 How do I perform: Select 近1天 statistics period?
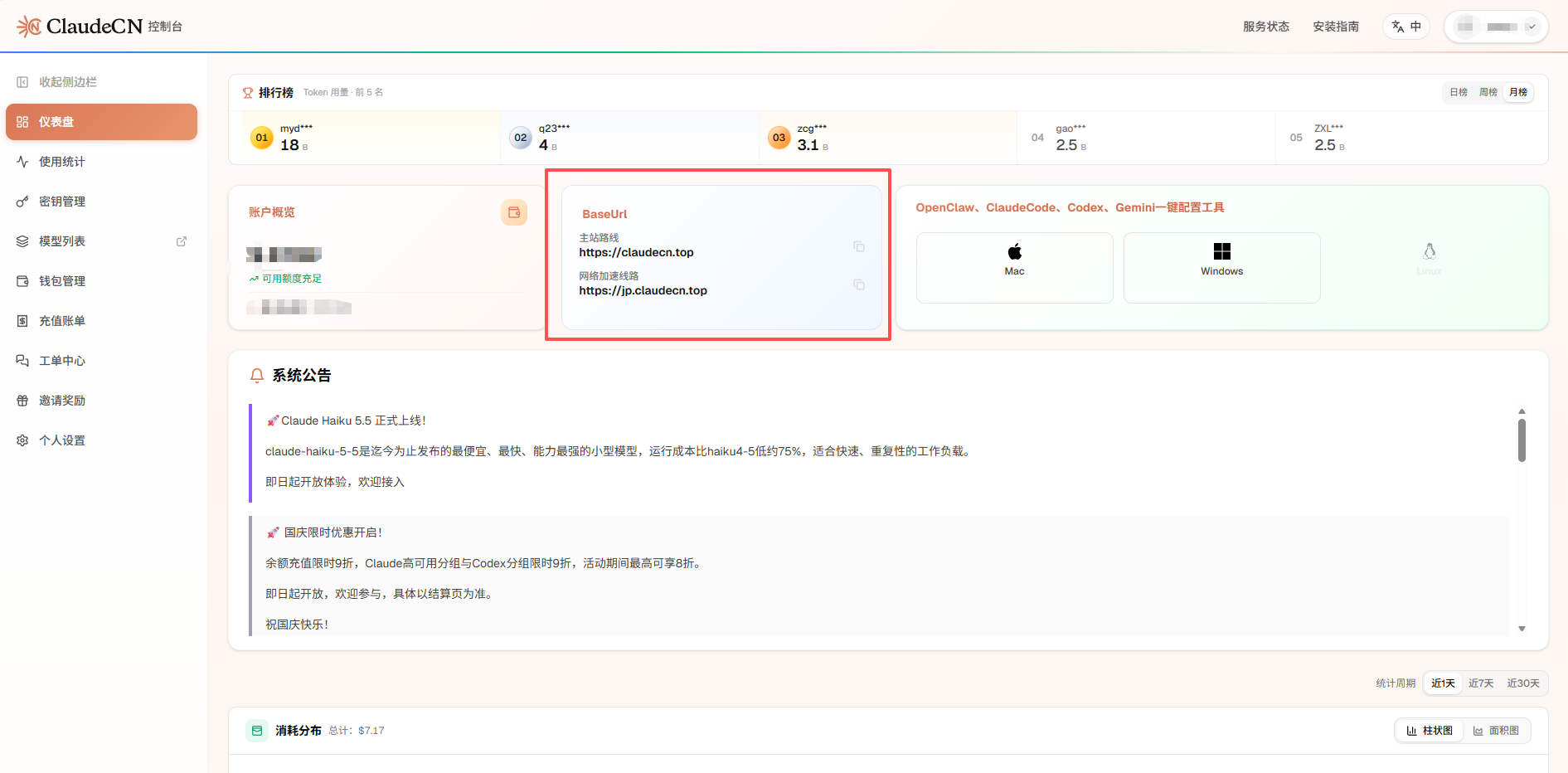tap(1443, 683)
